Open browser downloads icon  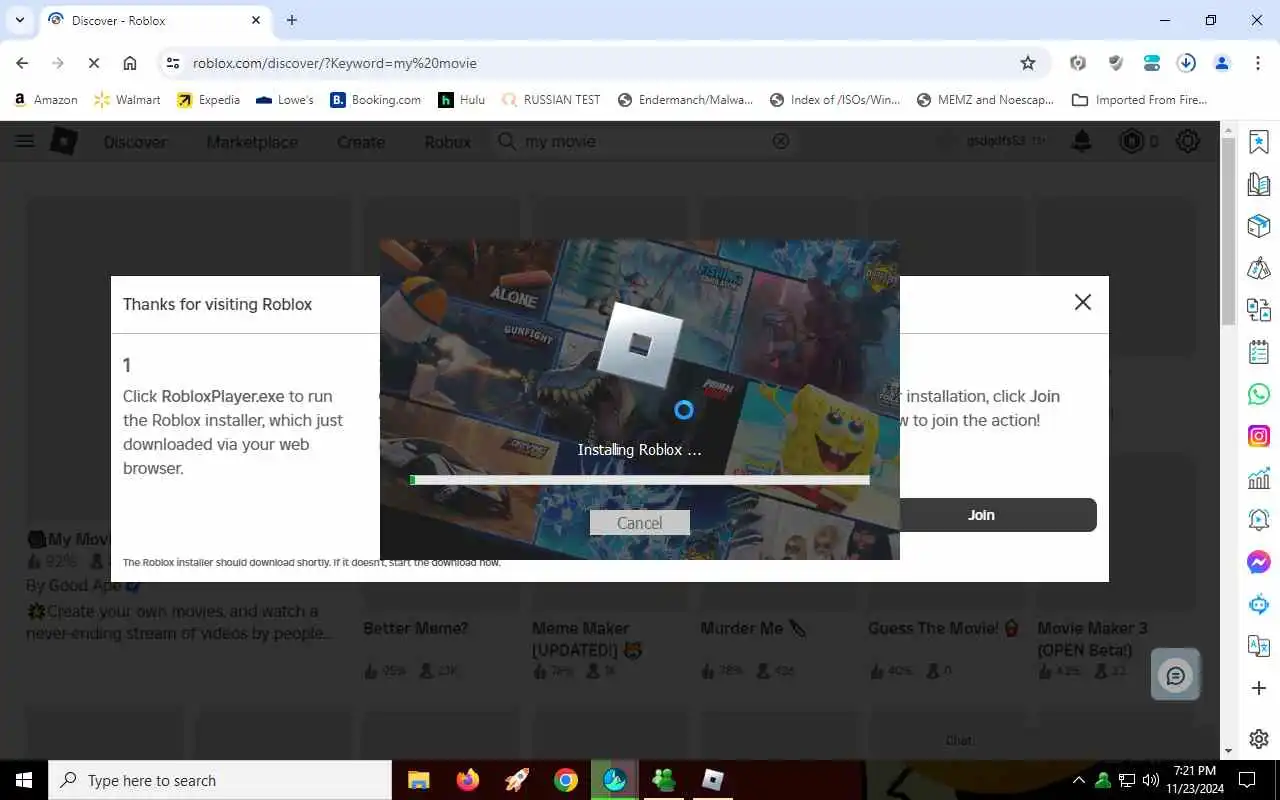pos(1187,63)
